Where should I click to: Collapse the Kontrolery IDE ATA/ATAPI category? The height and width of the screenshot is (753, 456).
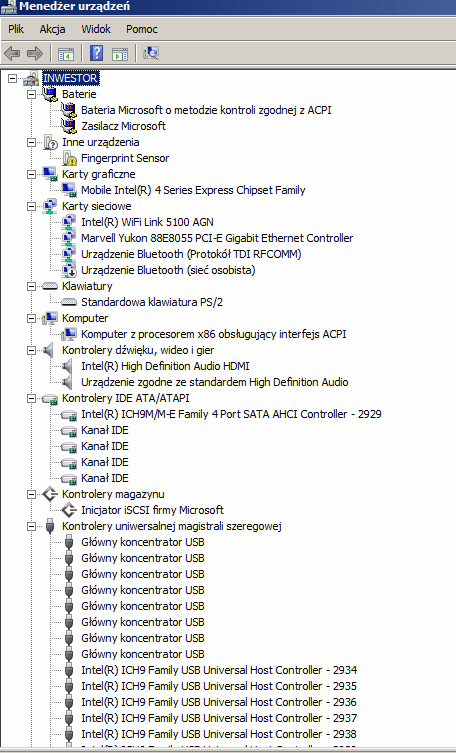[31, 398]
